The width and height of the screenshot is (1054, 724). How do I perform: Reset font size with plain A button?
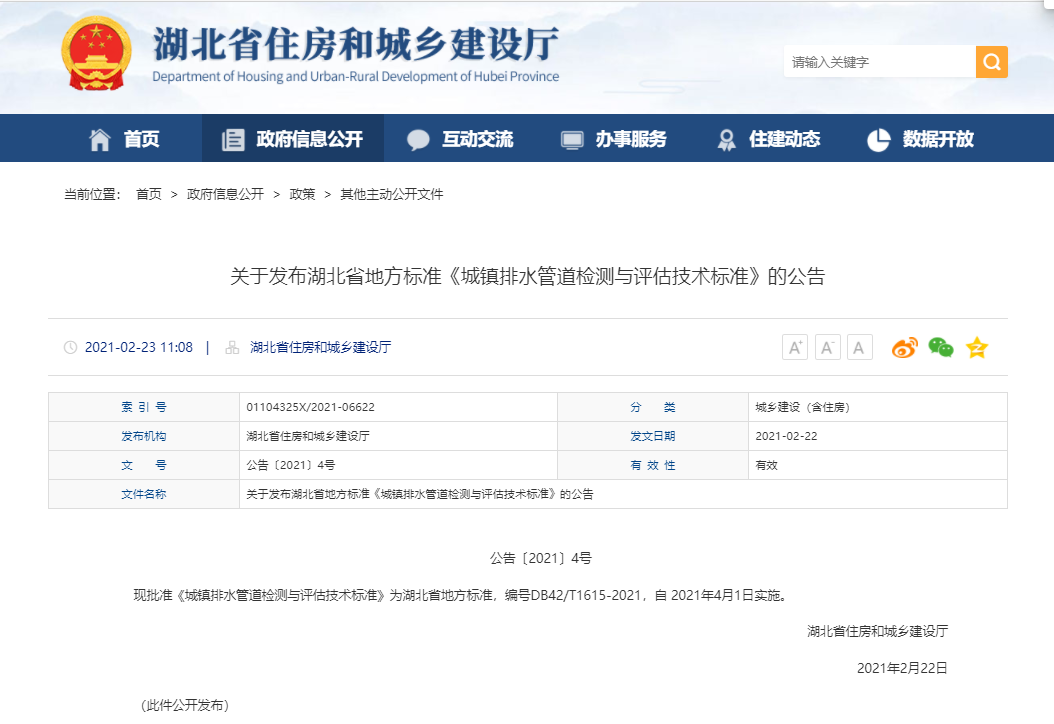[x=860, y=347]
